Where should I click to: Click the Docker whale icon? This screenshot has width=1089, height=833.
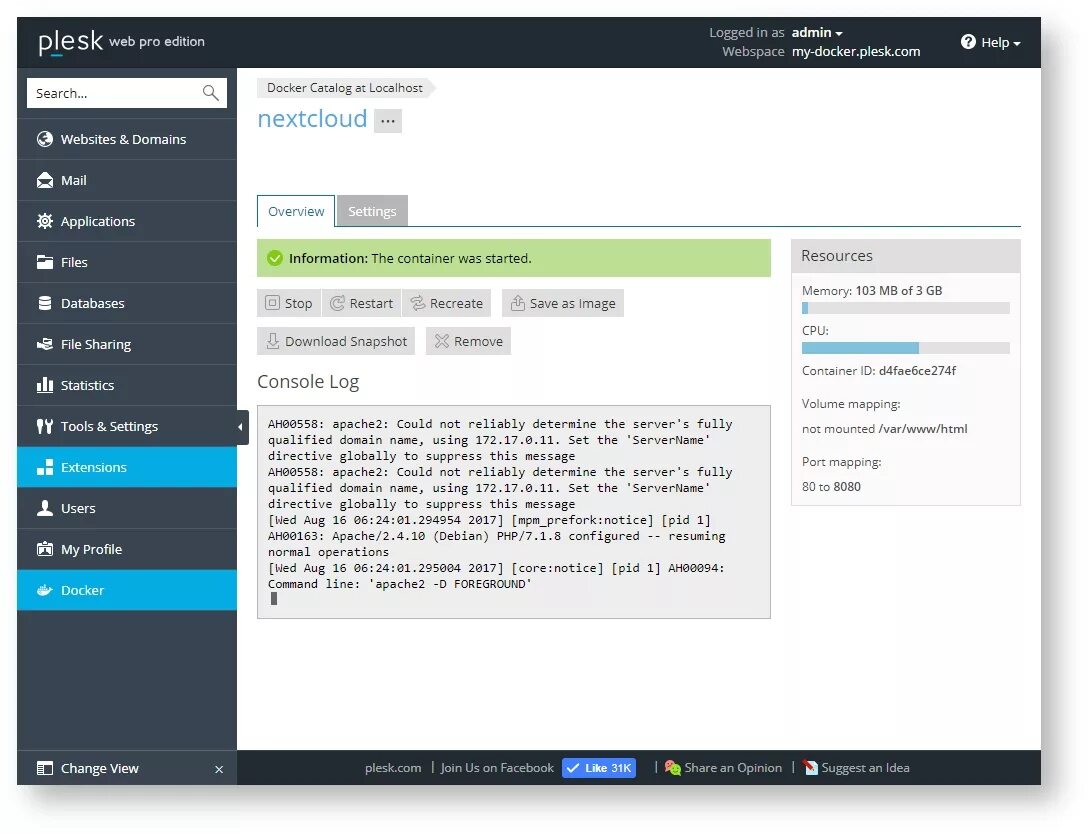tap(45, 590)
